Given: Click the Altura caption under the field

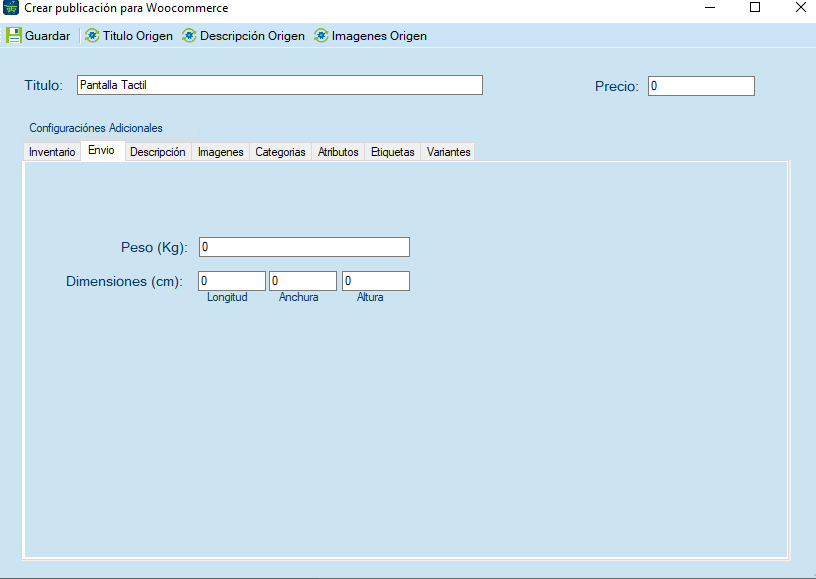Looking at the screenshot, I should click(x=370, y=297).
